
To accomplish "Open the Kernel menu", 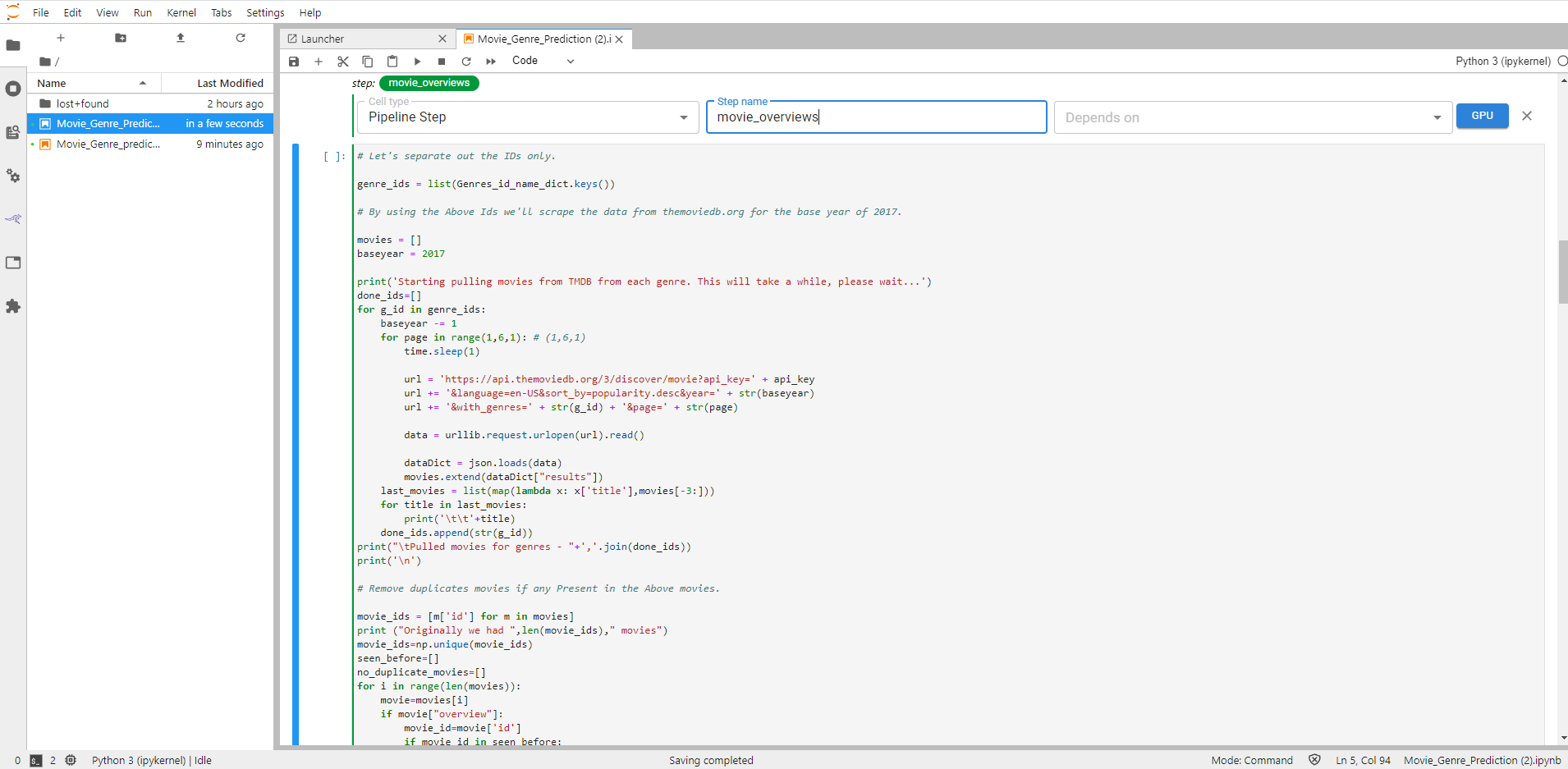I will pyautogui.click(x=181, y=12).
